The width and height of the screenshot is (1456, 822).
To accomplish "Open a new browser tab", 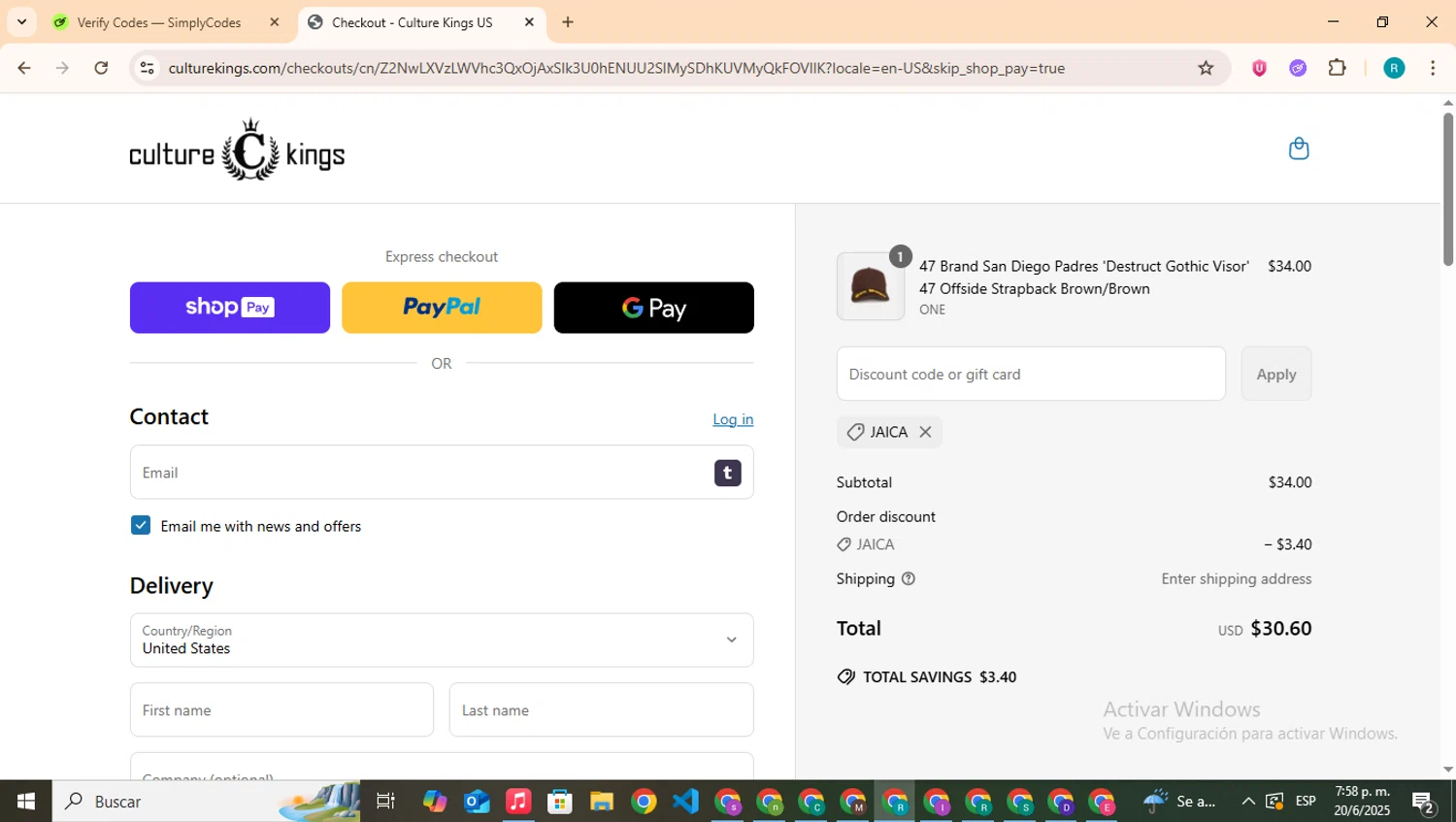I will pos(568,22).
